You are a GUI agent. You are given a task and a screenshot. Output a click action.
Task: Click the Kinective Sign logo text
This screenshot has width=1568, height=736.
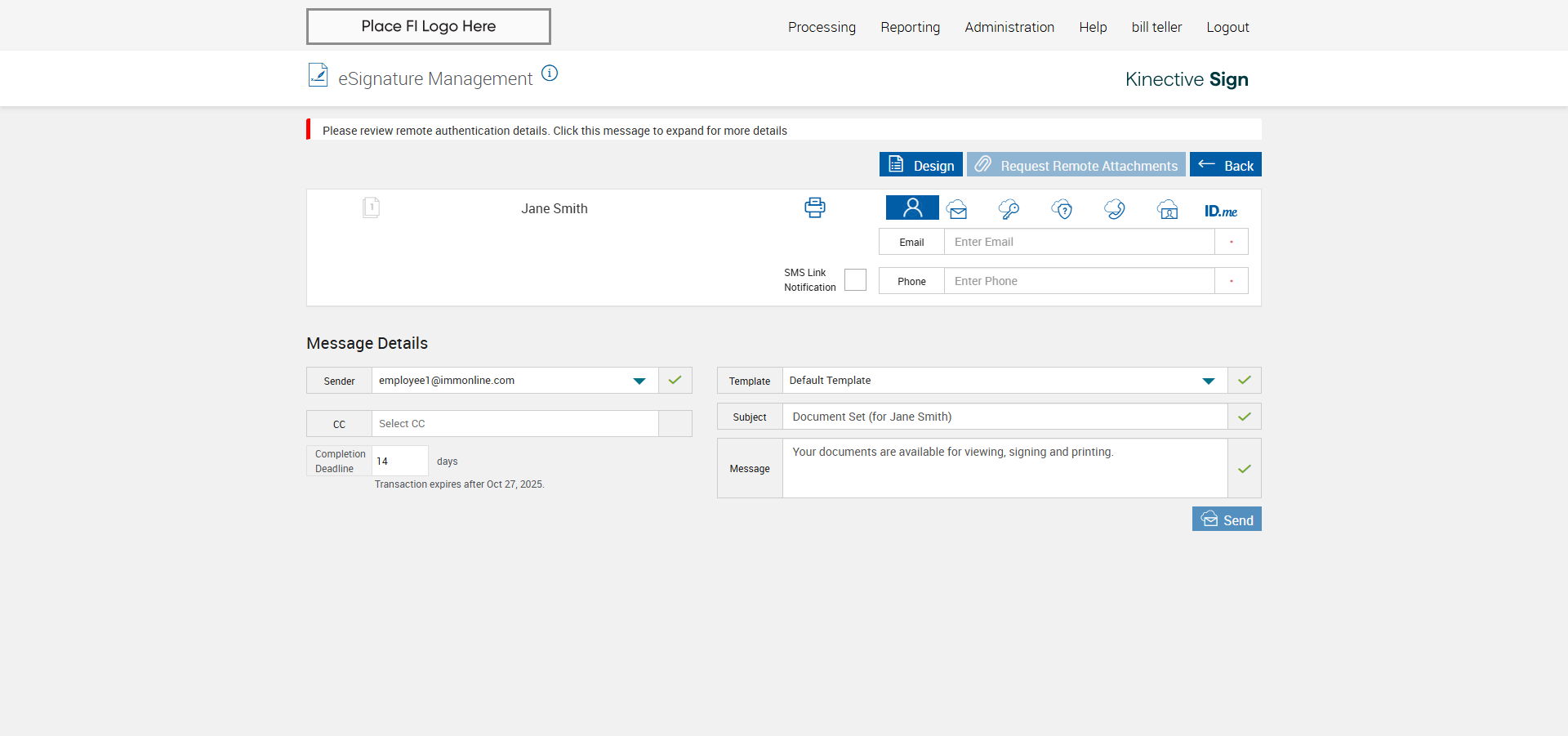[x=1187, y=79]
